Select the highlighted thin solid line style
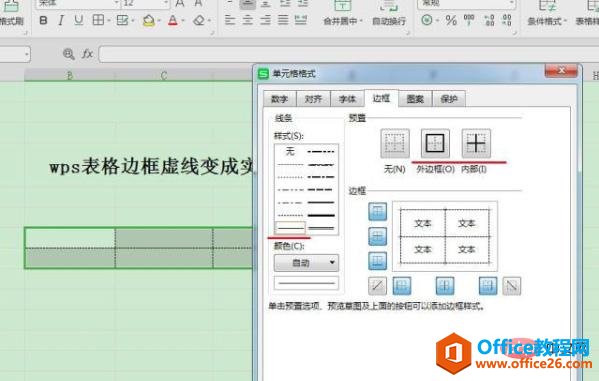The height and width of the screenshot is (381, 599). 290,228
